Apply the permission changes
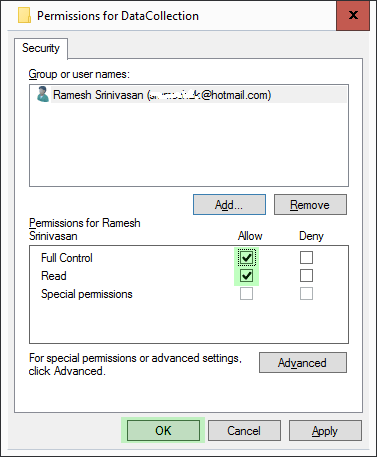 click(x=325, y=430)
